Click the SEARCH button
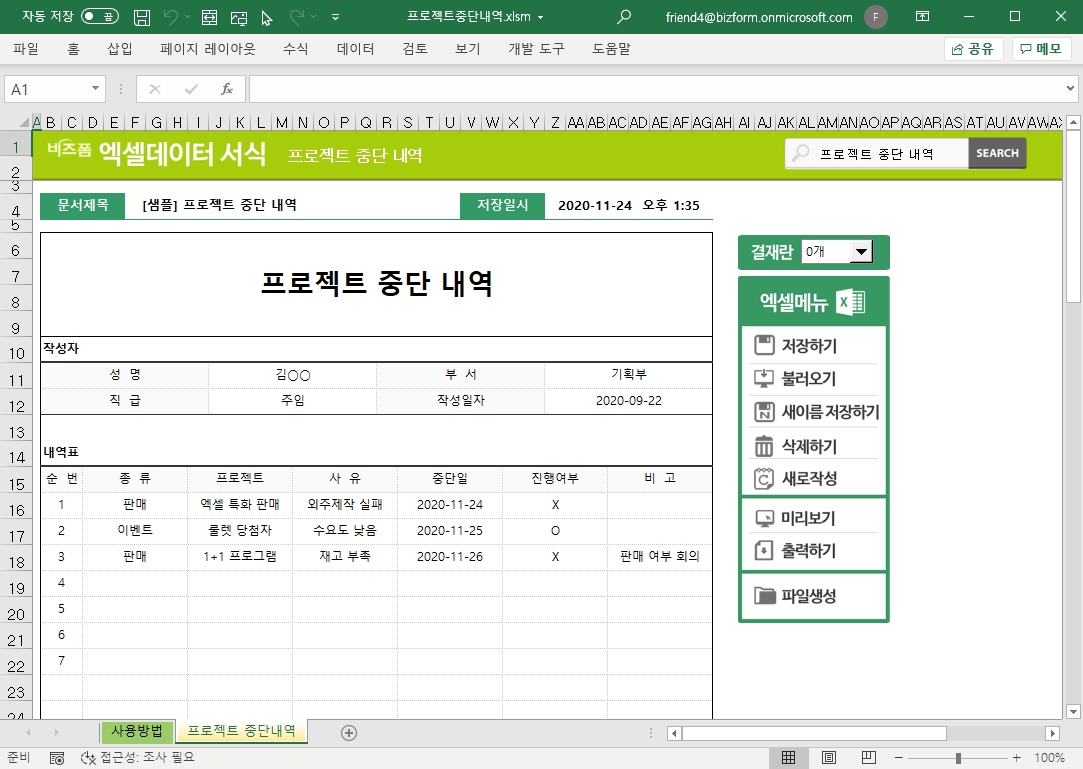This screenshot has height=769, width=1083. tap(997, 153)
